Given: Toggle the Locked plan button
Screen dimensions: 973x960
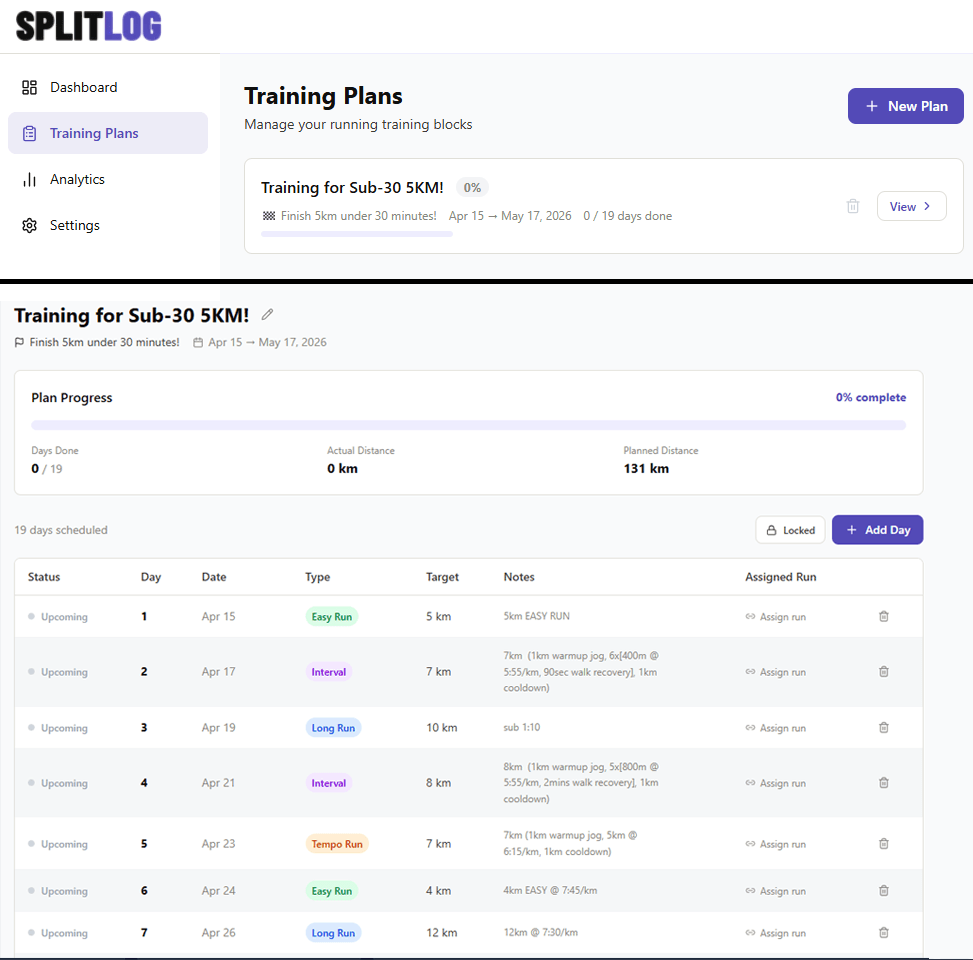Looking at the screenshot, I should pyautogui.click(x=790, y=530).
